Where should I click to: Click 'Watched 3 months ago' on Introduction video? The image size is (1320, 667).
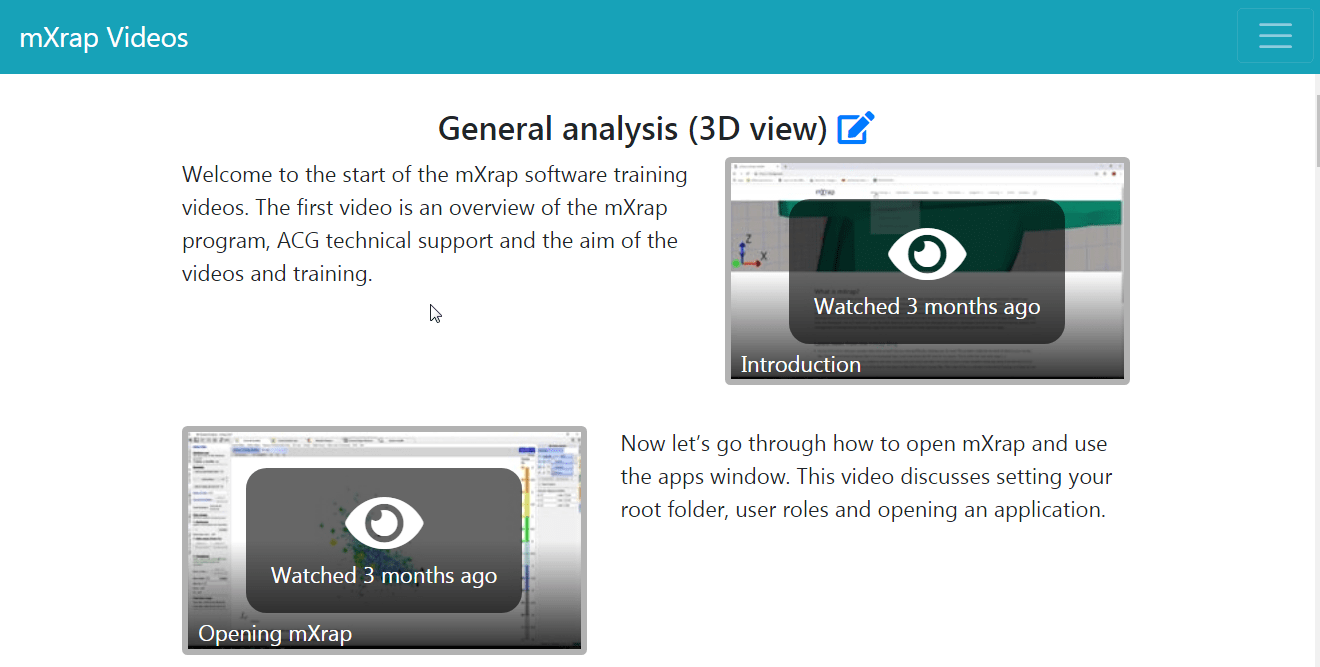pos(927,307)
